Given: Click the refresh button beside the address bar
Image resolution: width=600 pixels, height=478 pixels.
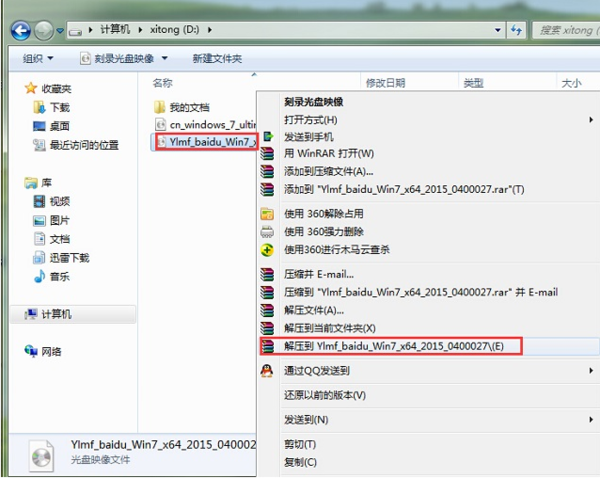Looking at the screenshot, I should [x=516, y=30].
